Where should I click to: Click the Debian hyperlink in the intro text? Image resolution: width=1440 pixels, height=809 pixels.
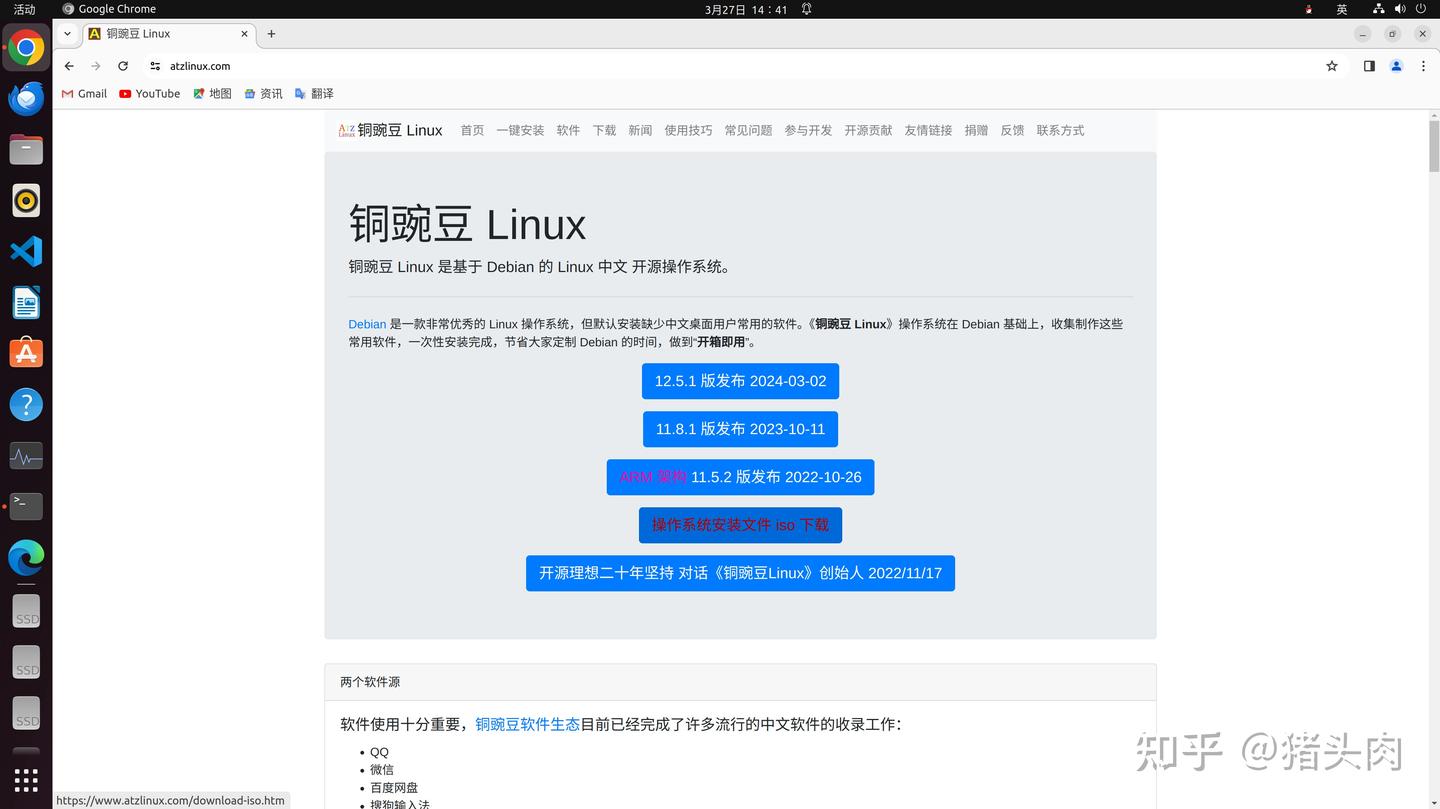click(x=367, y=324)
